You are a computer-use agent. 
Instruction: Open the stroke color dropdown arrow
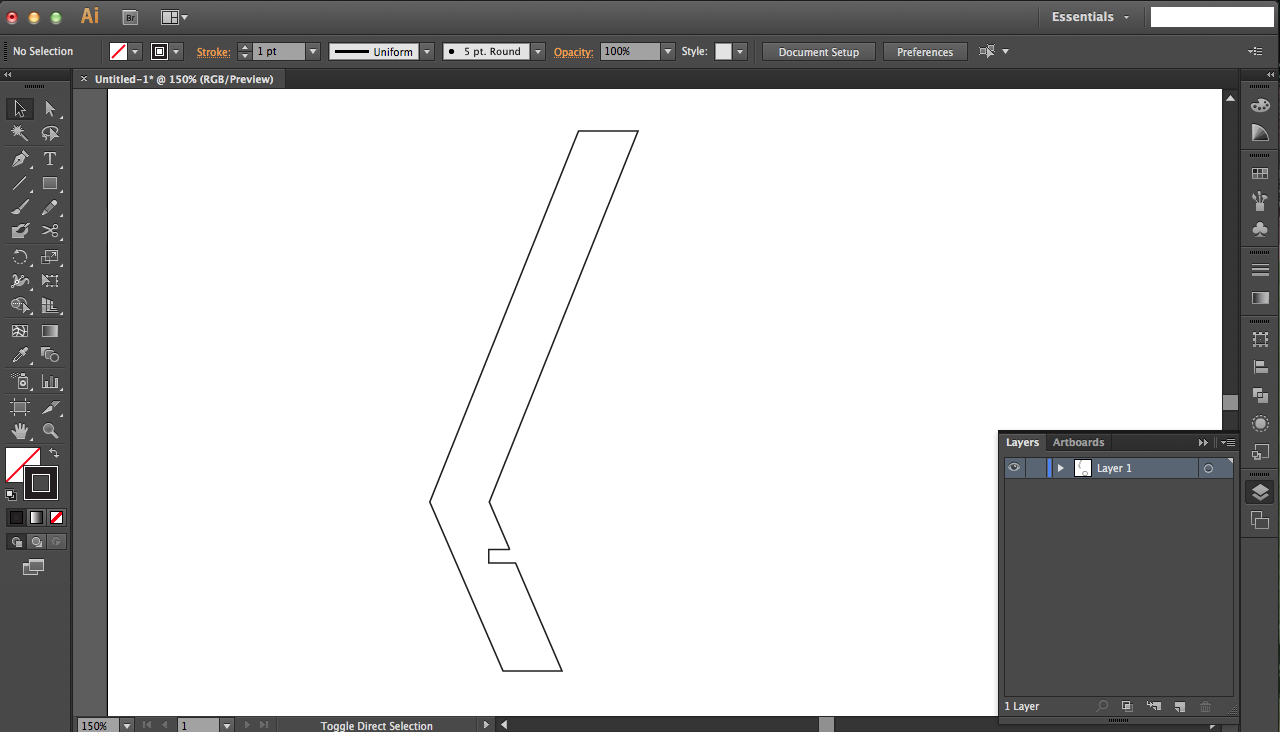[x=177, y=51]
